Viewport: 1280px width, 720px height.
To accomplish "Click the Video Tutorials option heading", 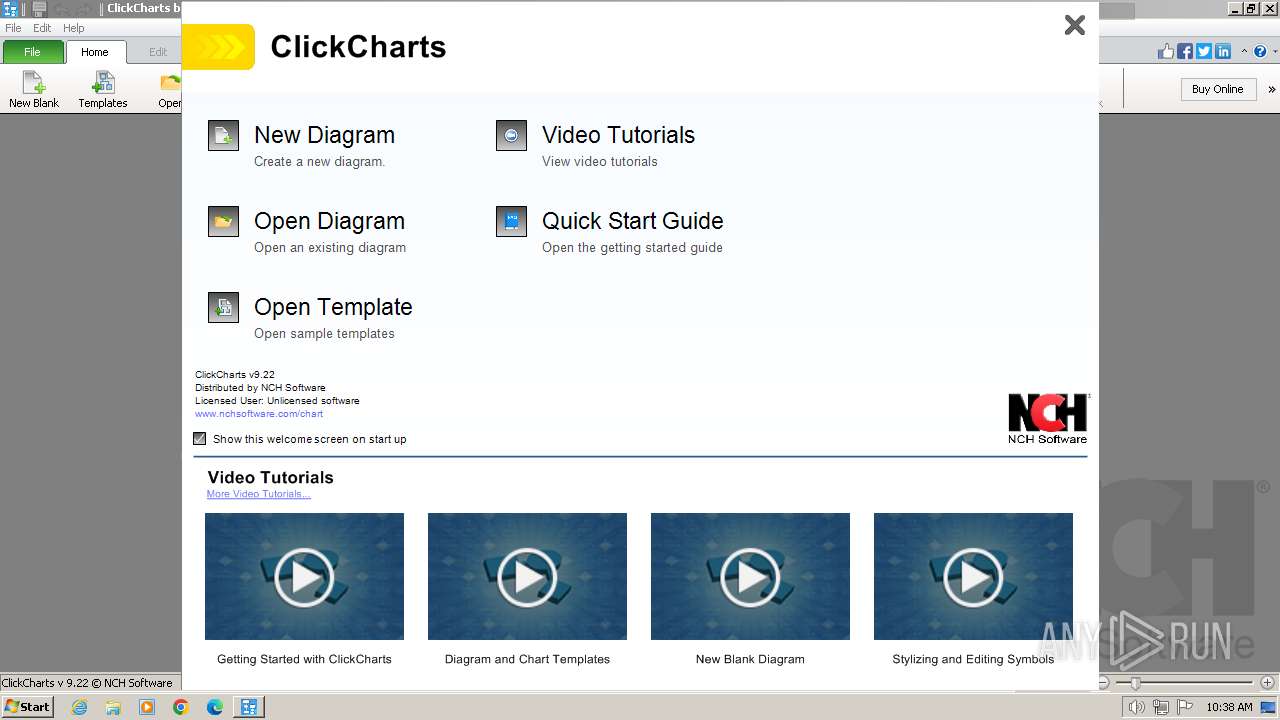I will [618, 135].
